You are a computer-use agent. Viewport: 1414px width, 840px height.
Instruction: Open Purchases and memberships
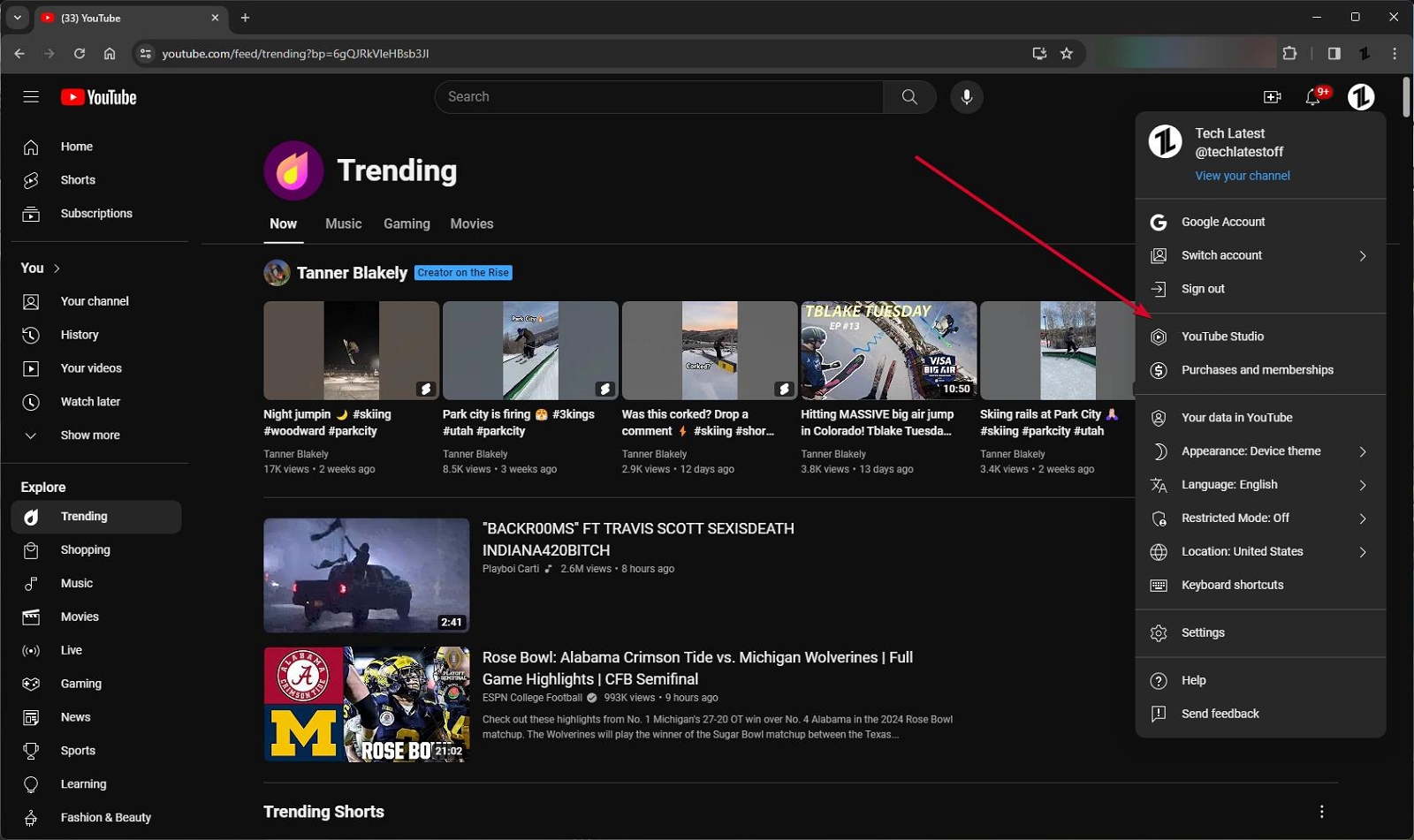coord(1260,370)
